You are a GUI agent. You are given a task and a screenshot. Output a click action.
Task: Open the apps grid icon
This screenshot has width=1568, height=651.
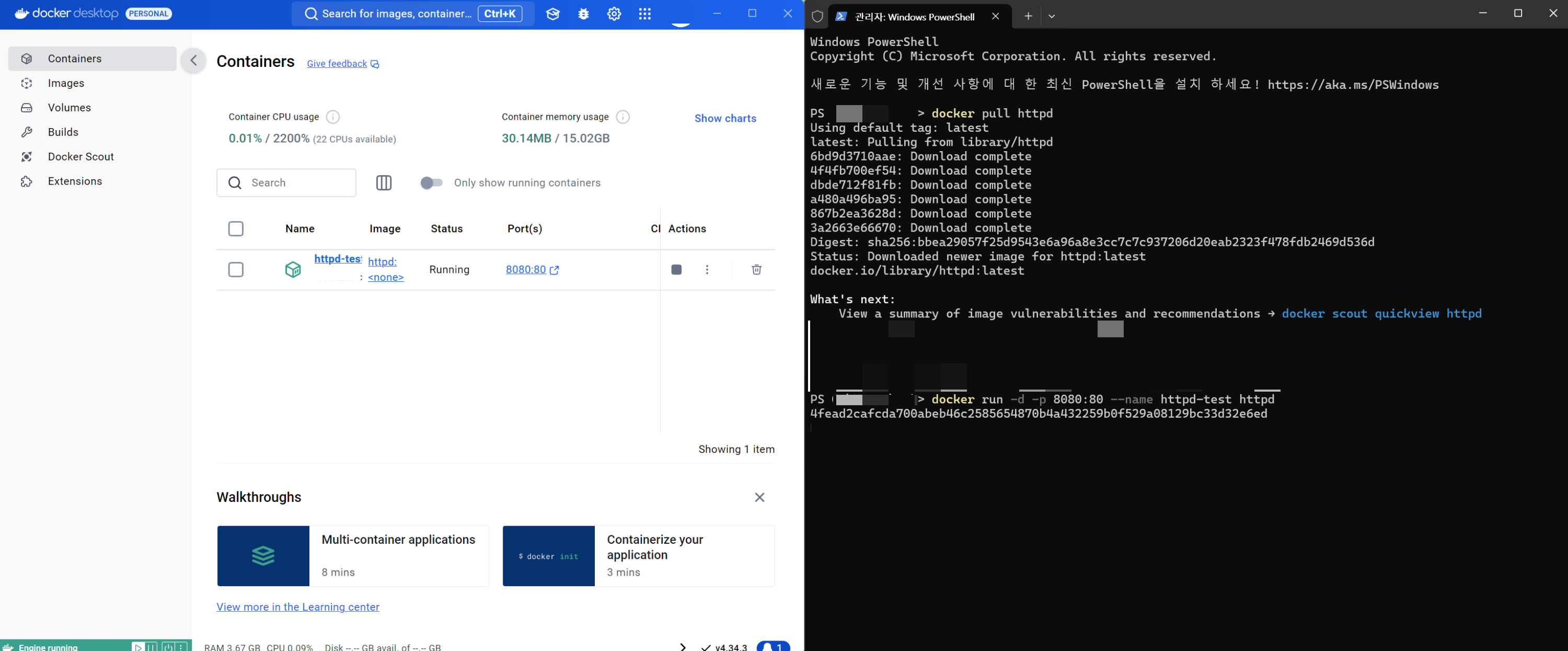[x=644, y=14]
